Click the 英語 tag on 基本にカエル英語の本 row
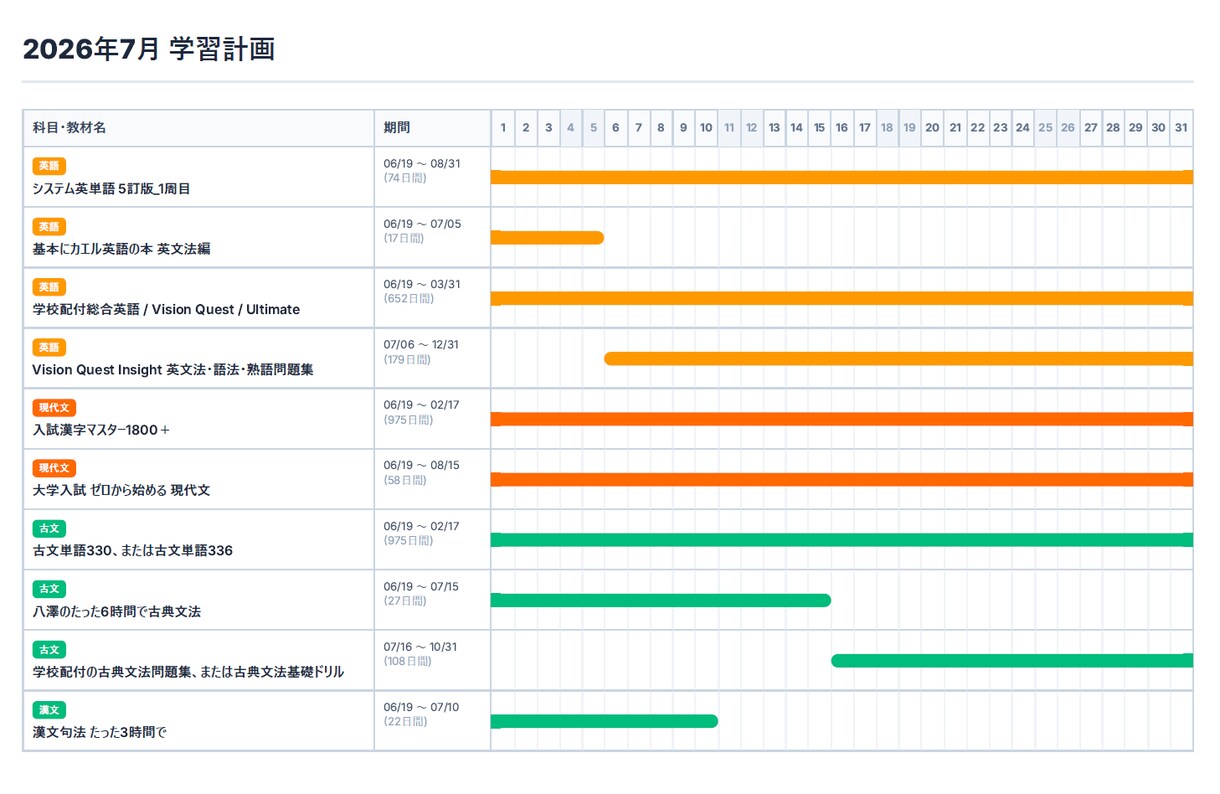Image resolution: width=1220 pixels, height=794 pixels. click(x=49, y=227)
